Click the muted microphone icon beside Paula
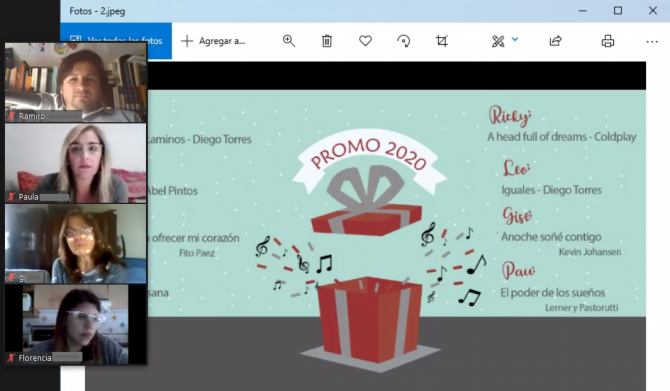670x391 pixels. click(x=12, y=197)
